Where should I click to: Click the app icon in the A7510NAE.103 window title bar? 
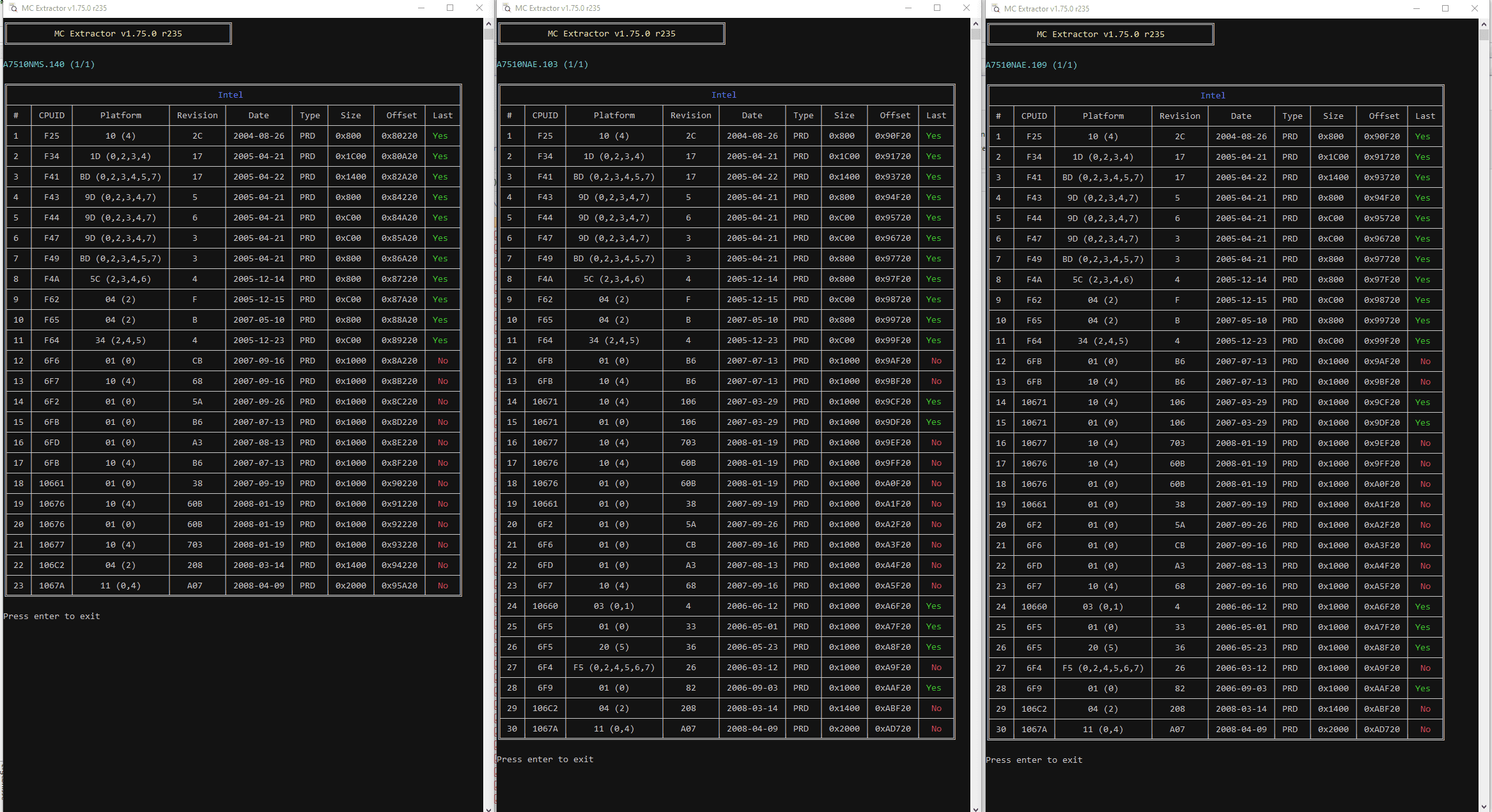pyautogui.click(x=506, y=8)
